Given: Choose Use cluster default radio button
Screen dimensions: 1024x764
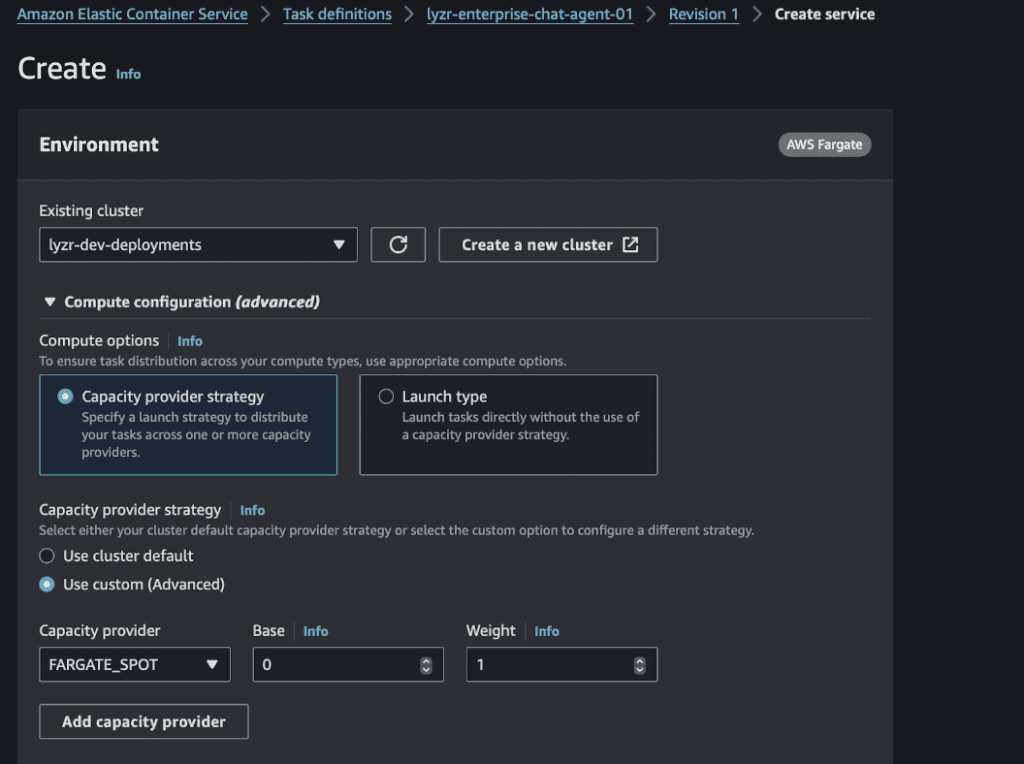Looking at the screenshot, I should [46, 556].
